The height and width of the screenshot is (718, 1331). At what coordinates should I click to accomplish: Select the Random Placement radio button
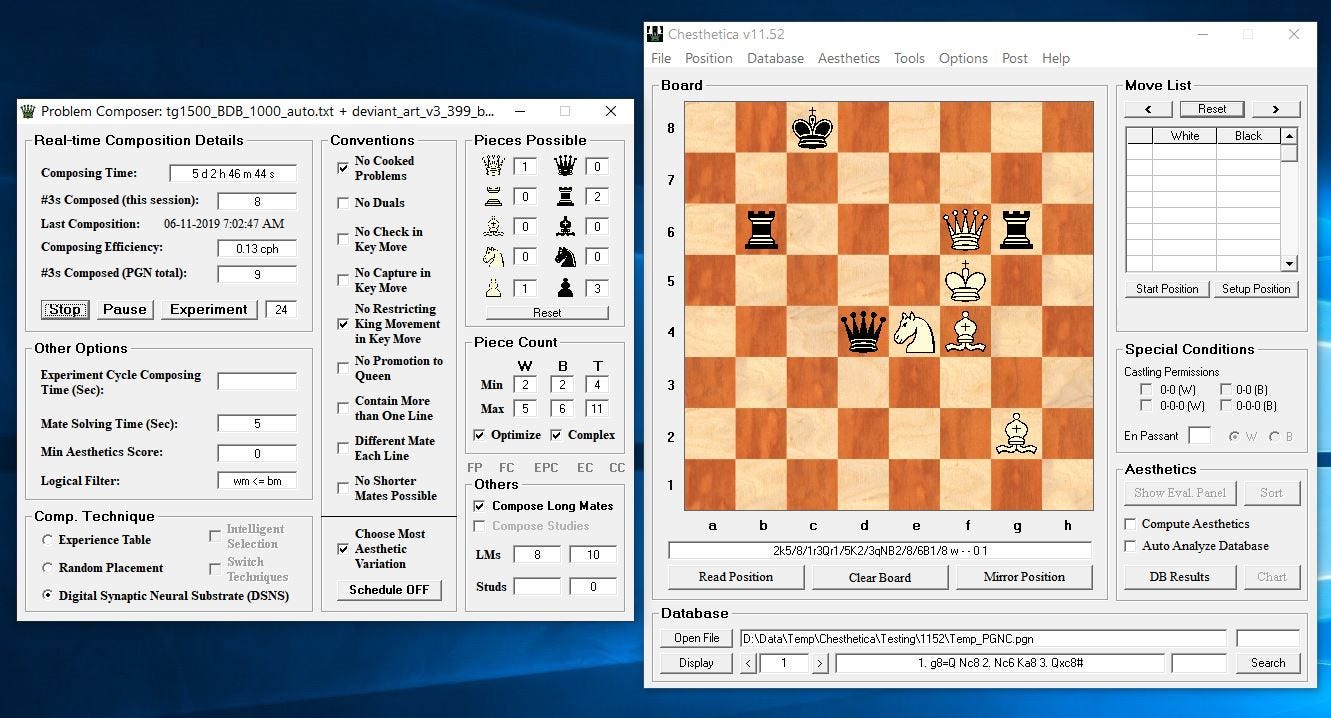[47, 568]
